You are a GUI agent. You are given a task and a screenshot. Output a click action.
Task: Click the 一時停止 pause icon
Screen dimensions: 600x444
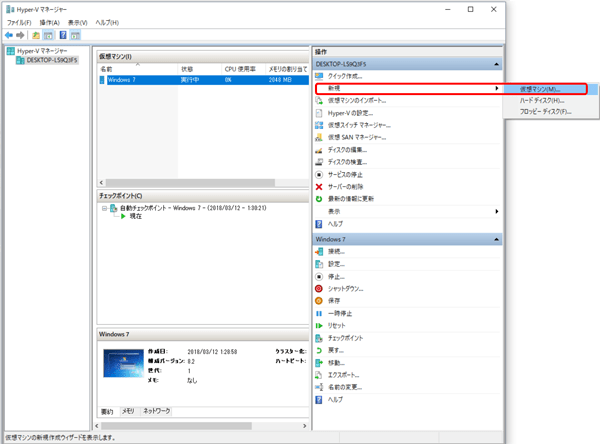click(319, 313)
